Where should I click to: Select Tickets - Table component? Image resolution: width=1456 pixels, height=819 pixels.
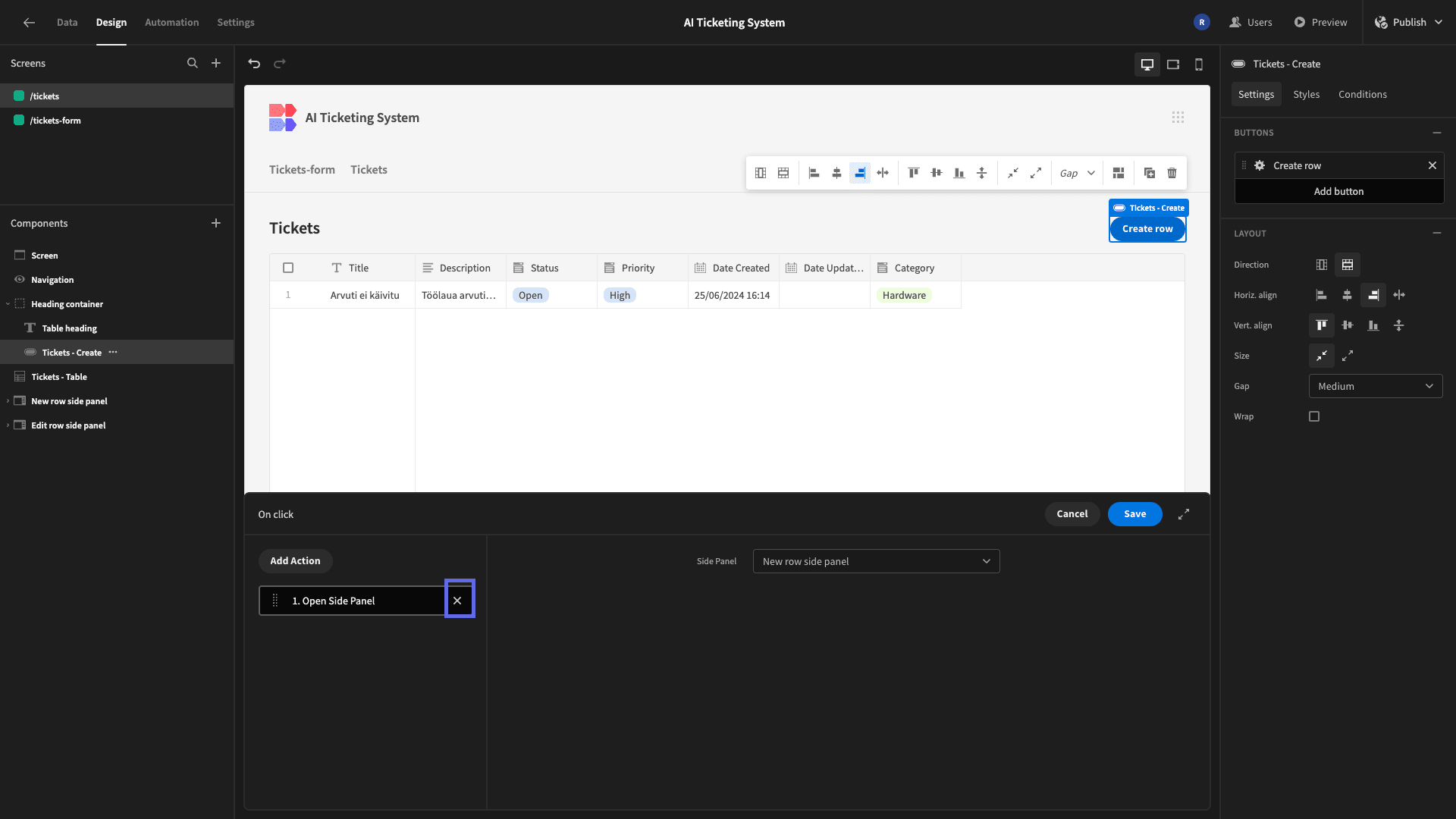(x=117, y=378)
